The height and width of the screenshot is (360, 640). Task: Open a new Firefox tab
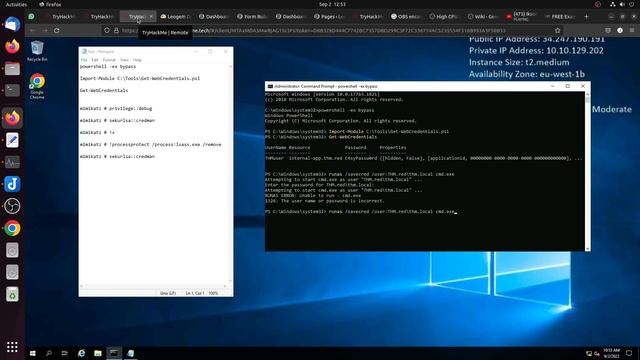click(587, 17)
